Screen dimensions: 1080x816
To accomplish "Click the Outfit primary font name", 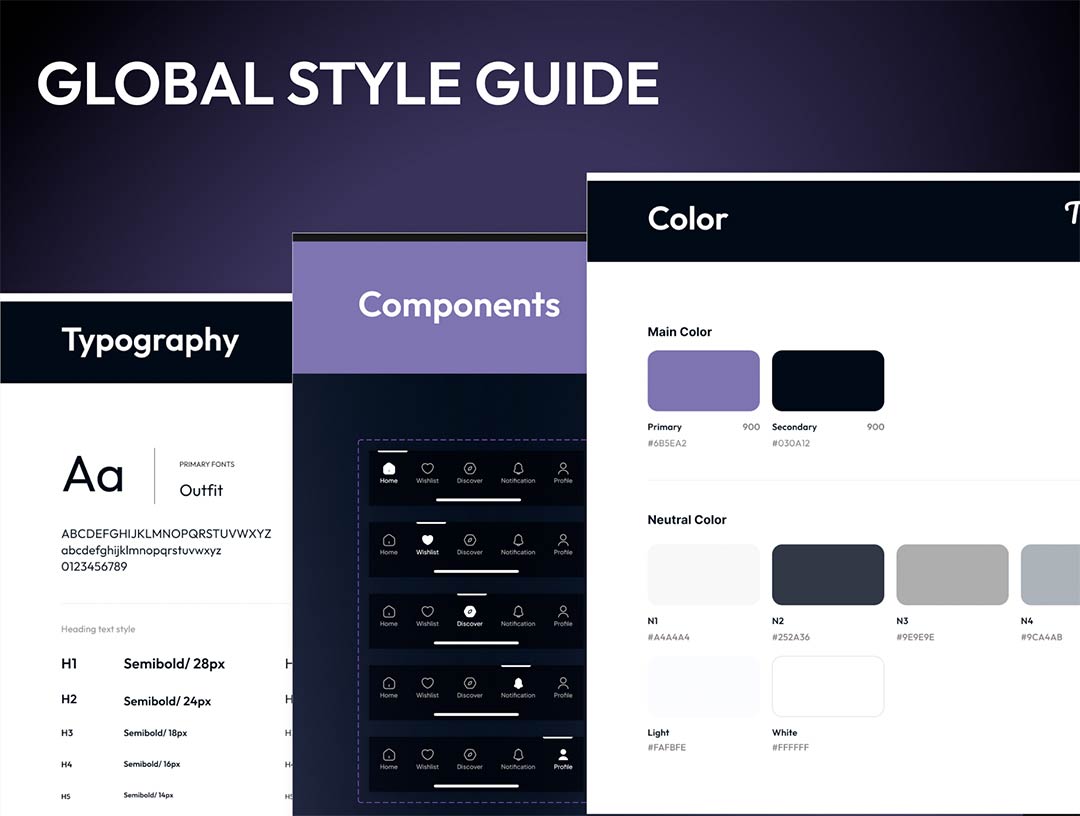I will point(201,490).
